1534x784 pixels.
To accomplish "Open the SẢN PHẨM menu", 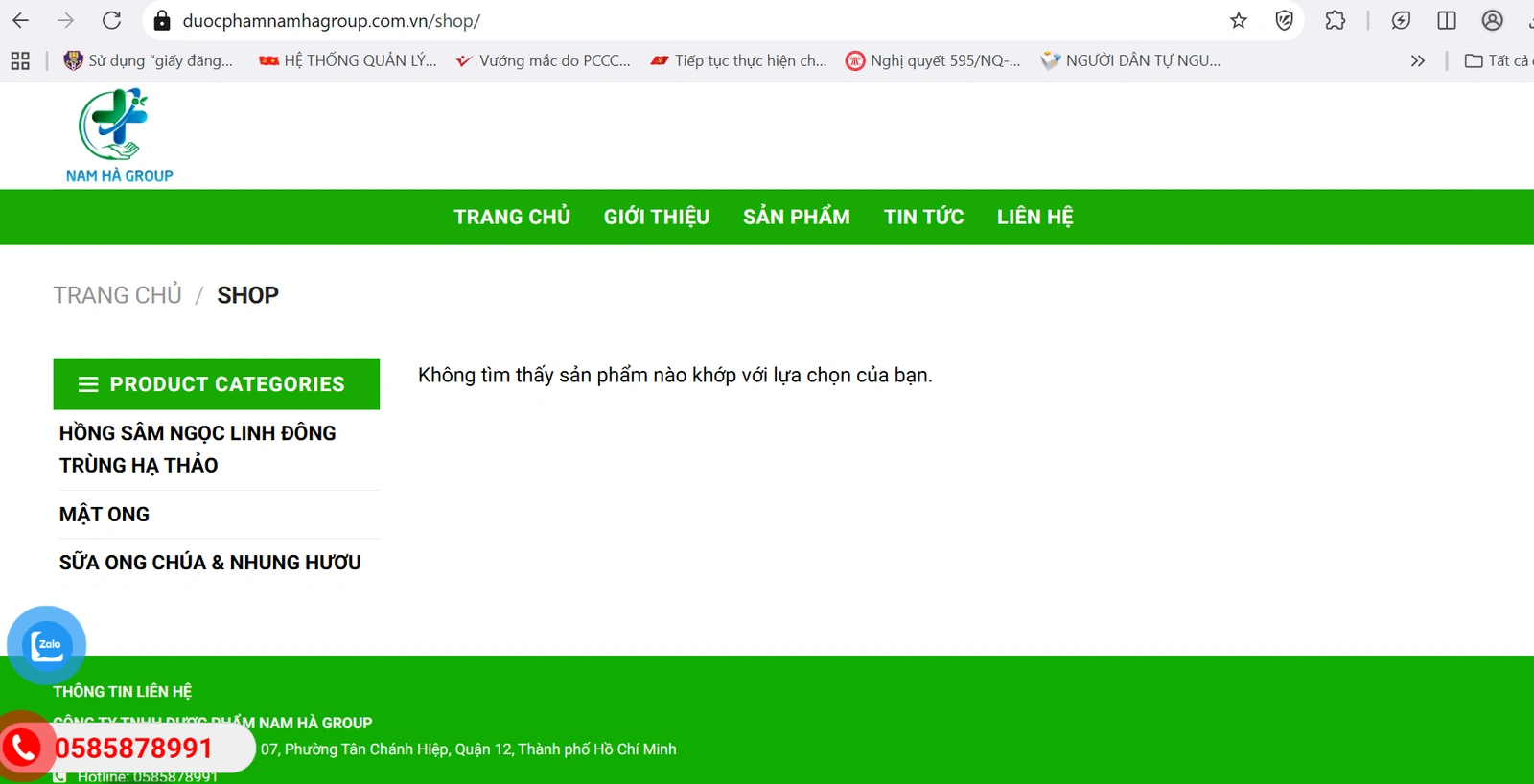I will [x=796, y=217].
